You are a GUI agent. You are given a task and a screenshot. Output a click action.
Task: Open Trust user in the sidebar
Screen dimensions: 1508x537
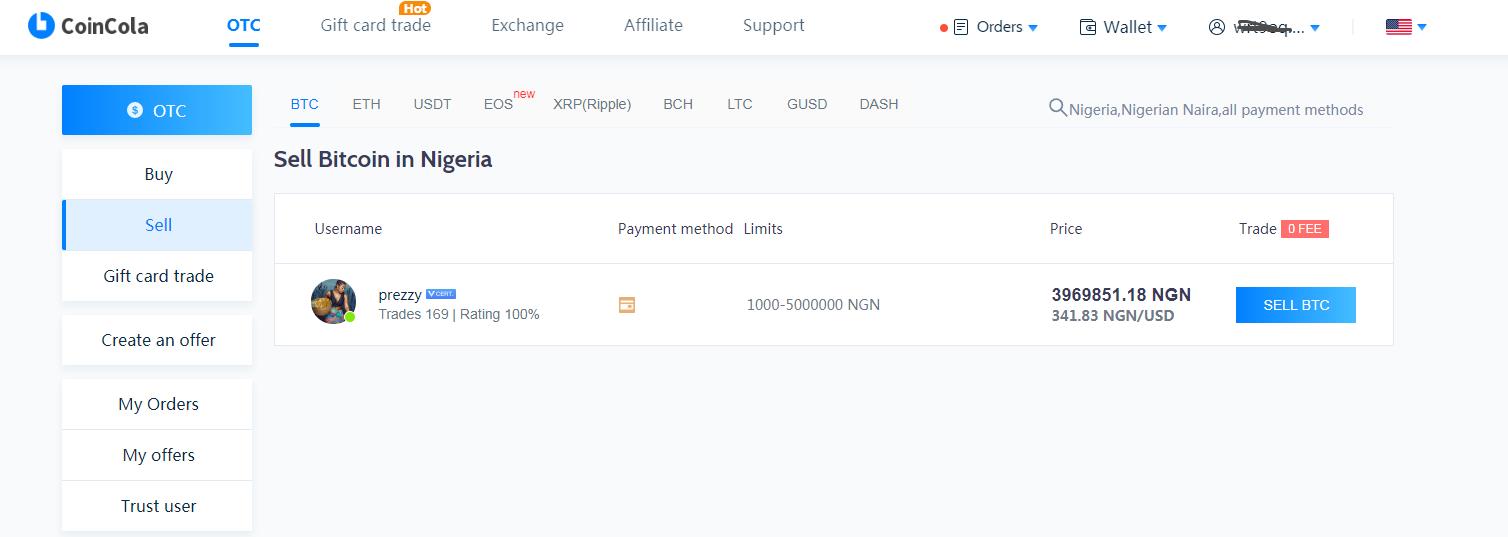tap(157, 506)
